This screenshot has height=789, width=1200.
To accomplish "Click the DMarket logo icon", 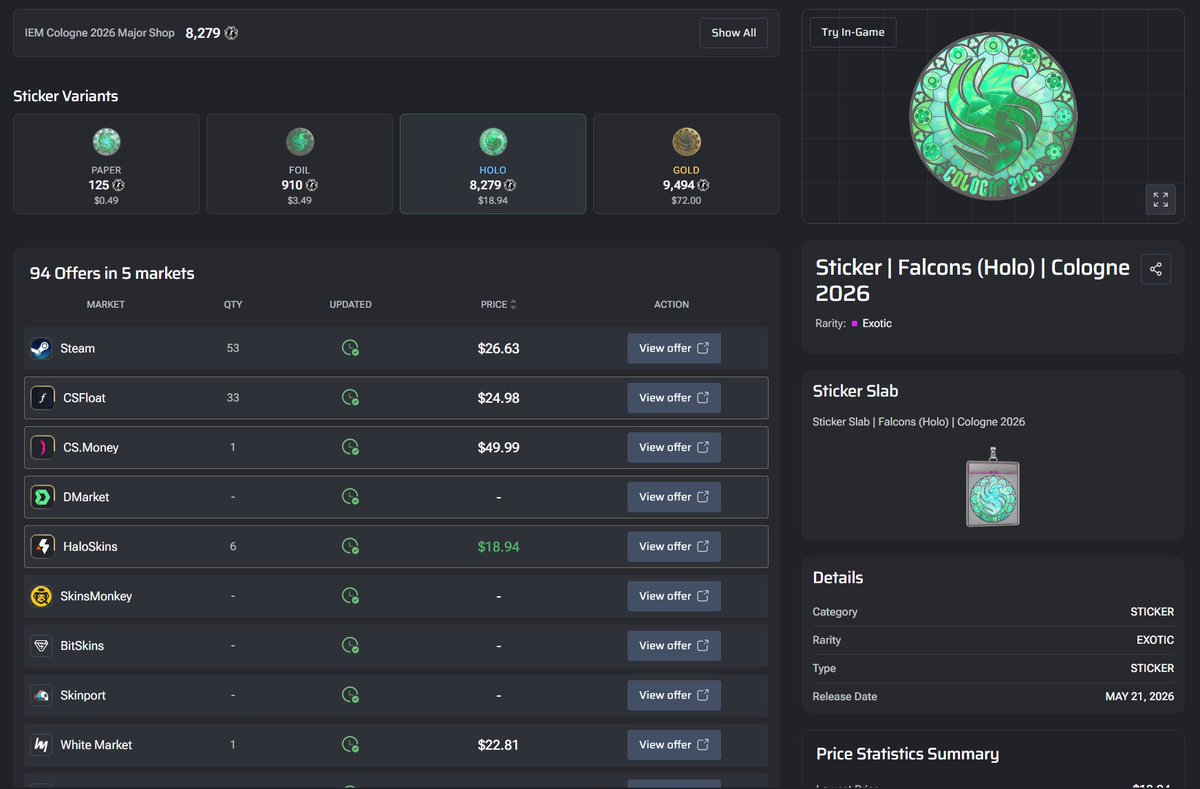I will pyautogui.click(x=41, y=497).
